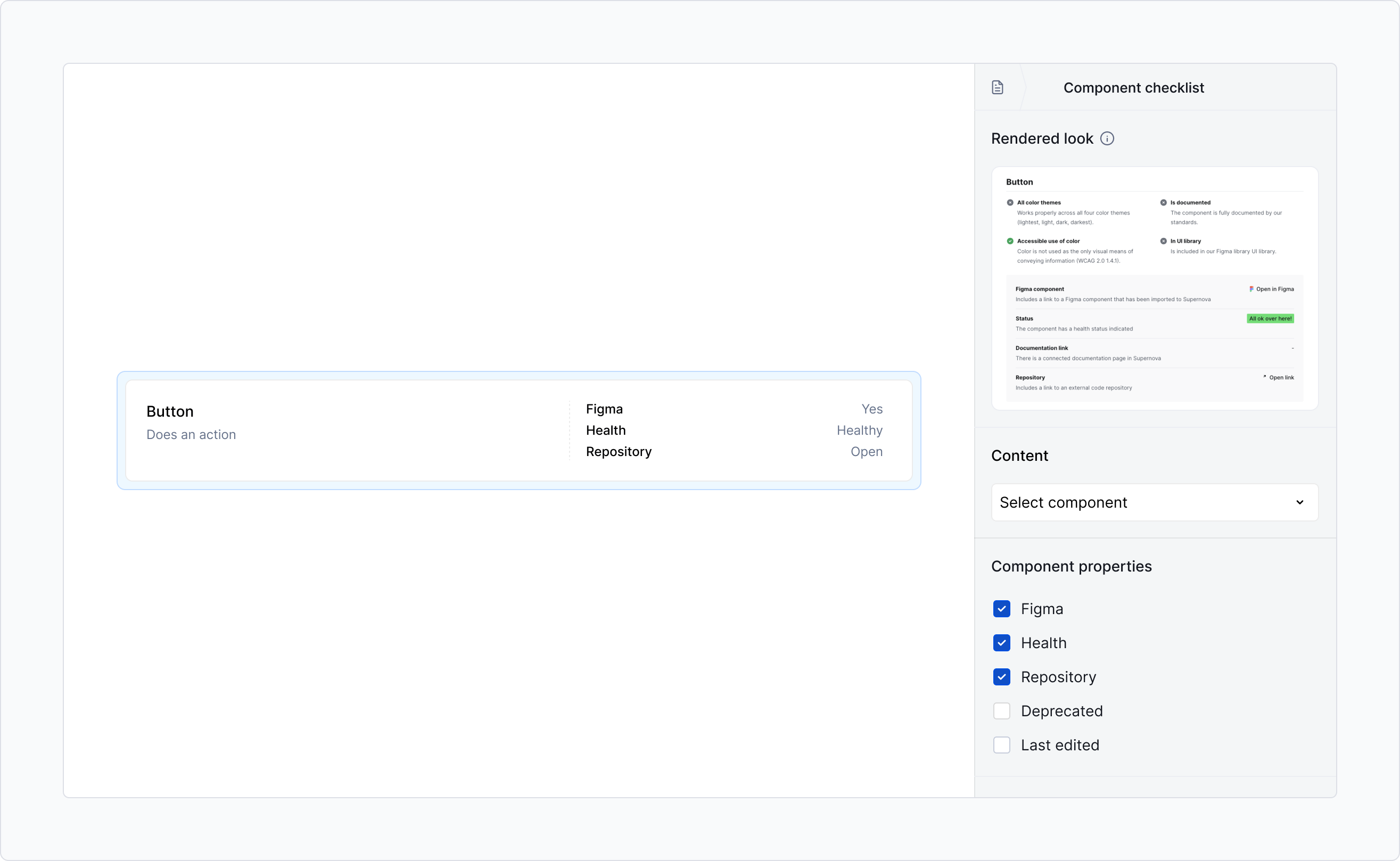
Task: Click the info icon beside Rendered look
Action: [x=1107, y=138]
